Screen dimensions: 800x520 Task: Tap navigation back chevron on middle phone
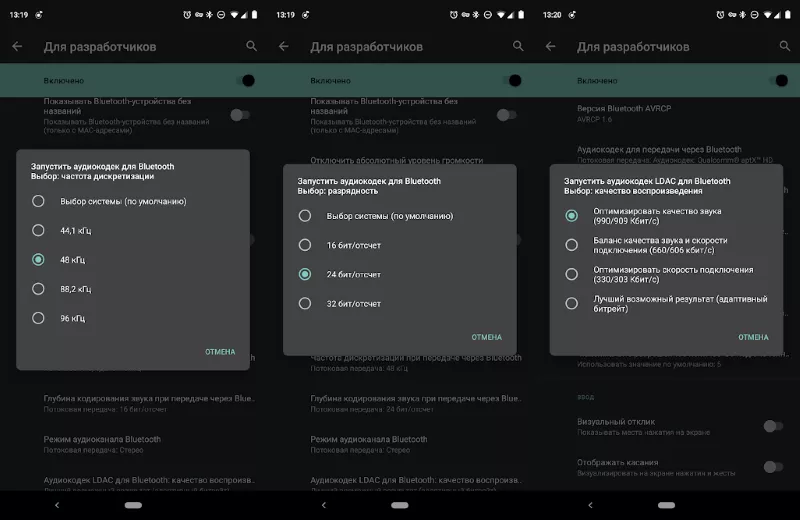323,505
